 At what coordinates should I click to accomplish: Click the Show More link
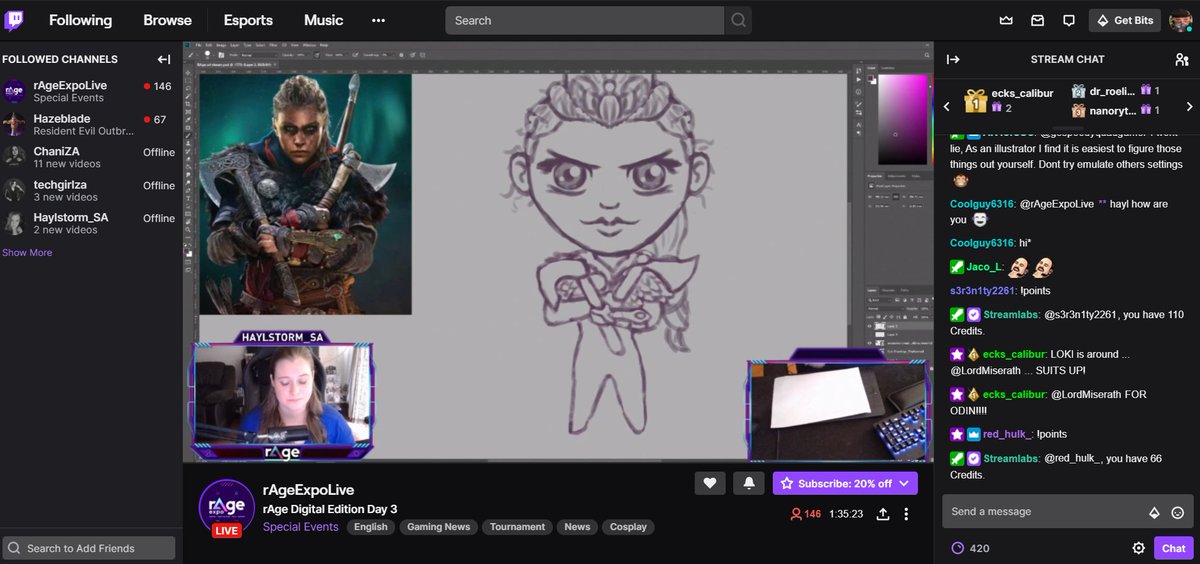pyautogui.click(x=27, y=253)
